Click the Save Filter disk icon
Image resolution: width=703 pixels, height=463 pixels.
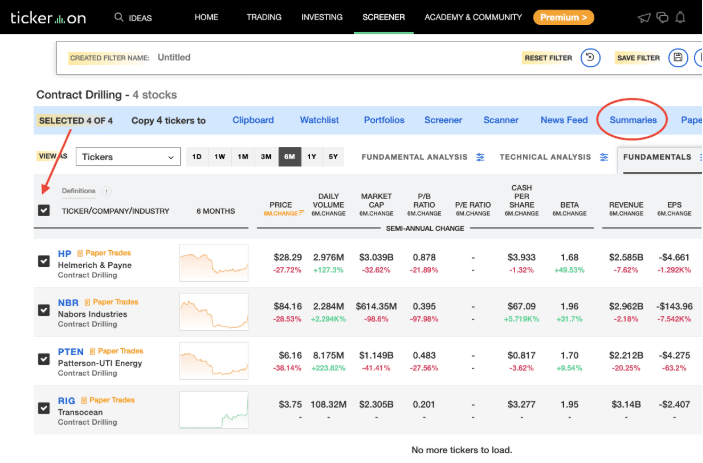click(x=678, y=58)
